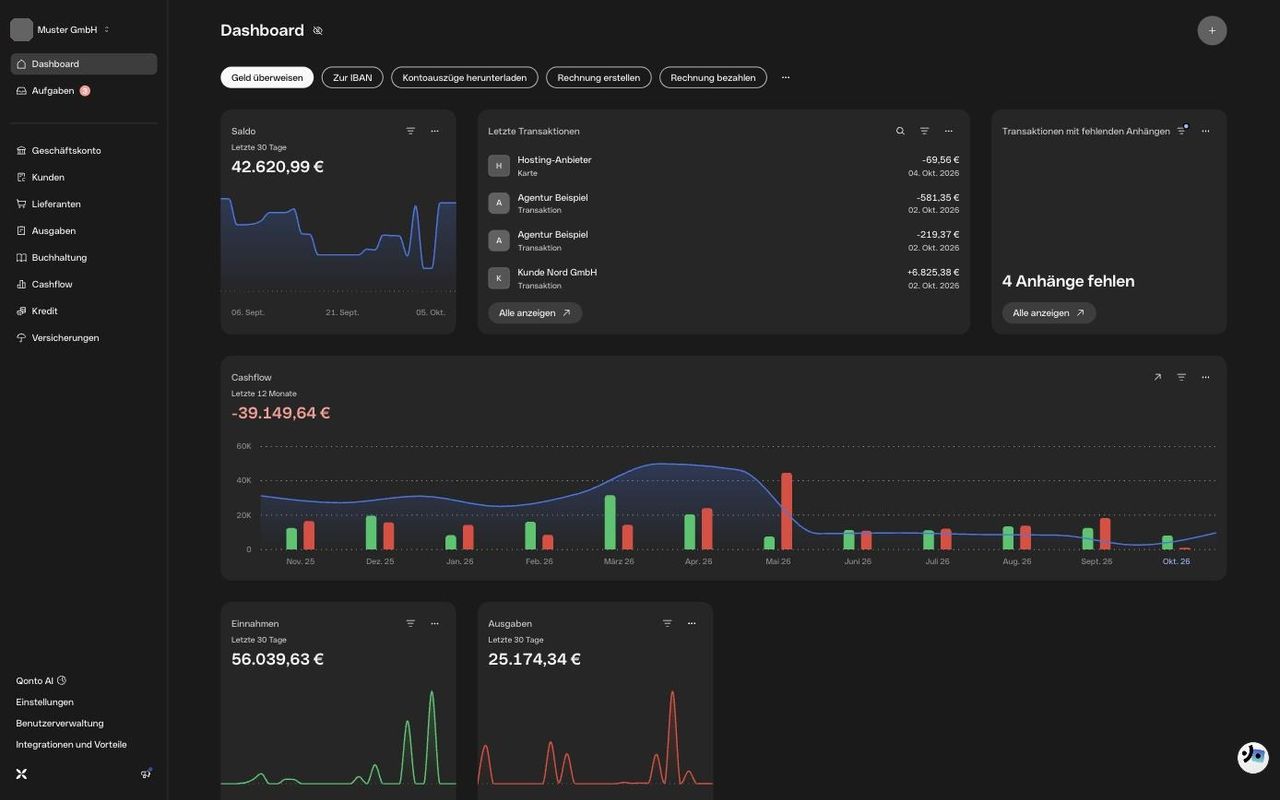Open Lieferanten in the sidebar
1280x800 pixels.
(x=84, y=204)
